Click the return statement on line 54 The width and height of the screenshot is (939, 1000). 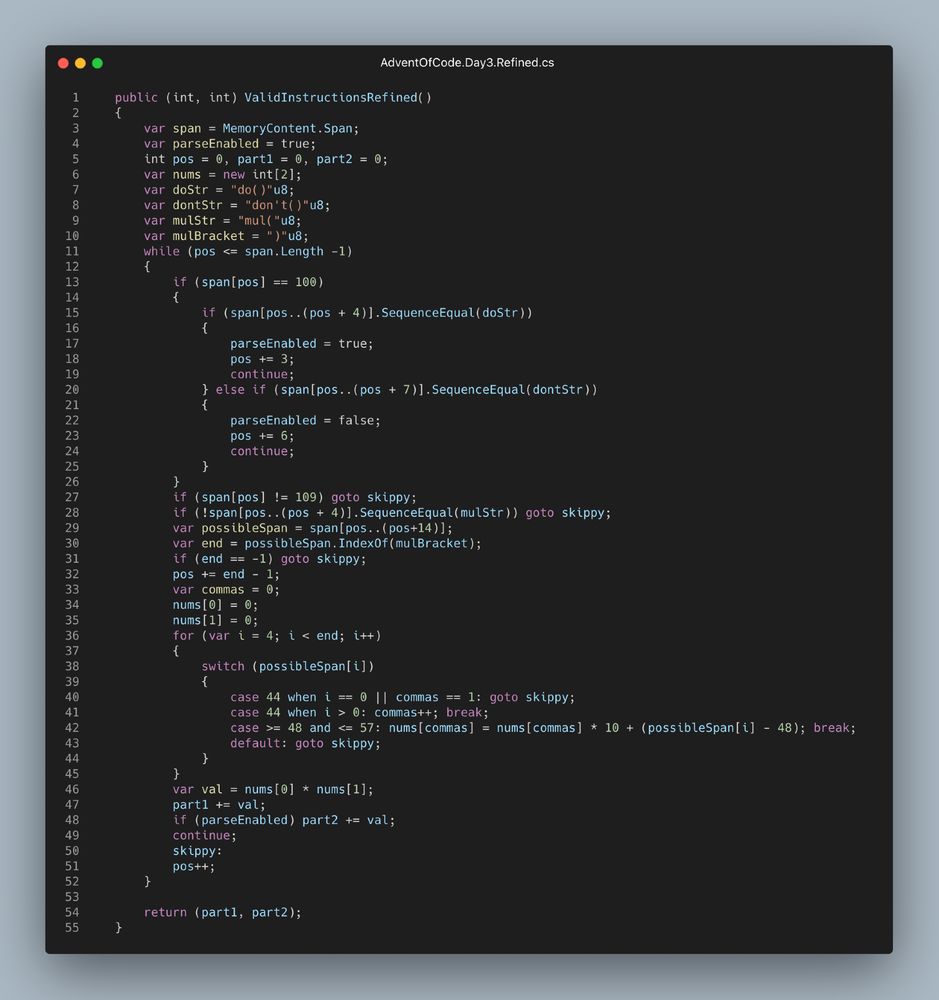coord(165,912)
